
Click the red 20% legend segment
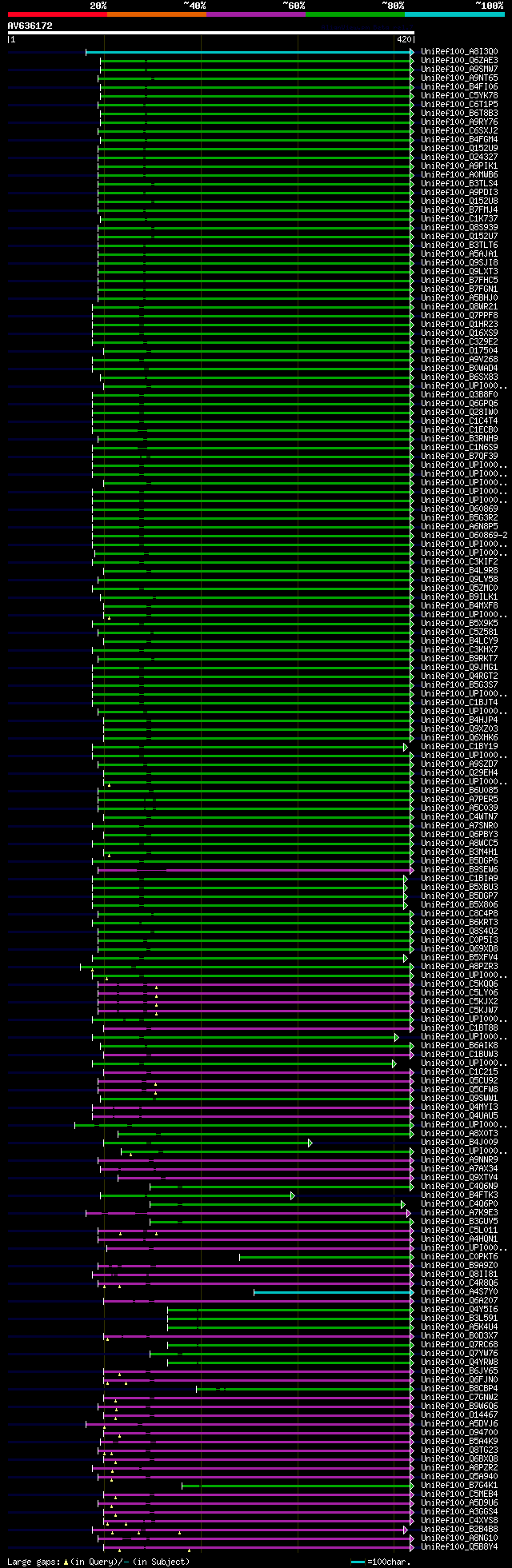57,14
